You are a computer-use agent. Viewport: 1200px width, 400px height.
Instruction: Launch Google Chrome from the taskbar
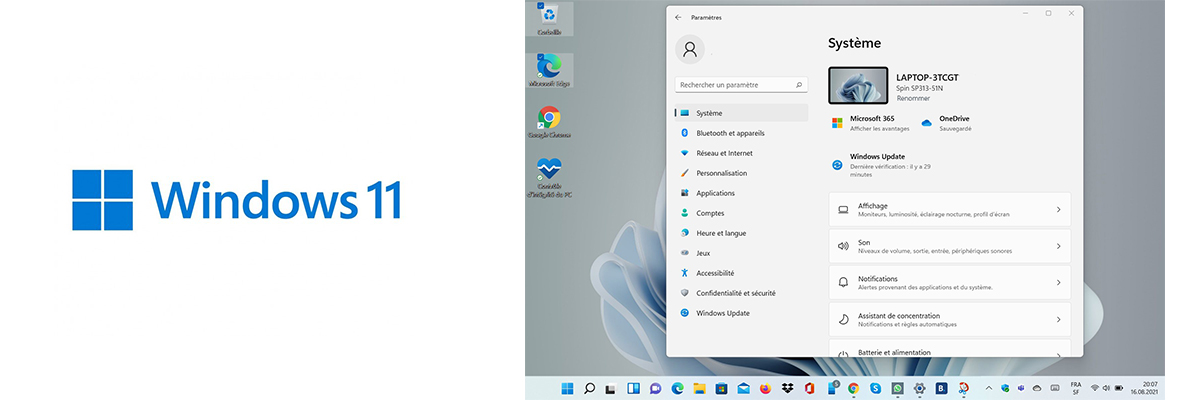click(853, 388)
